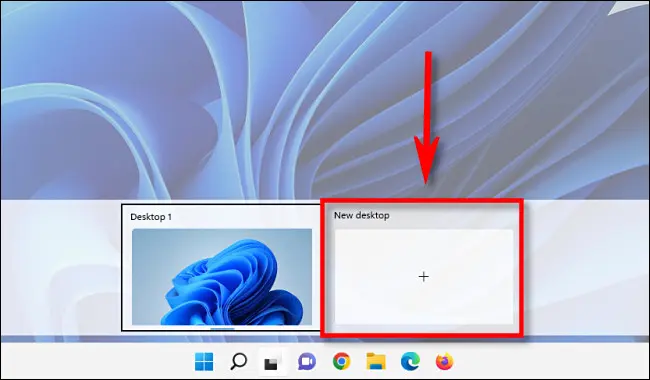Click the New desktop label text

tap(361, 215)
